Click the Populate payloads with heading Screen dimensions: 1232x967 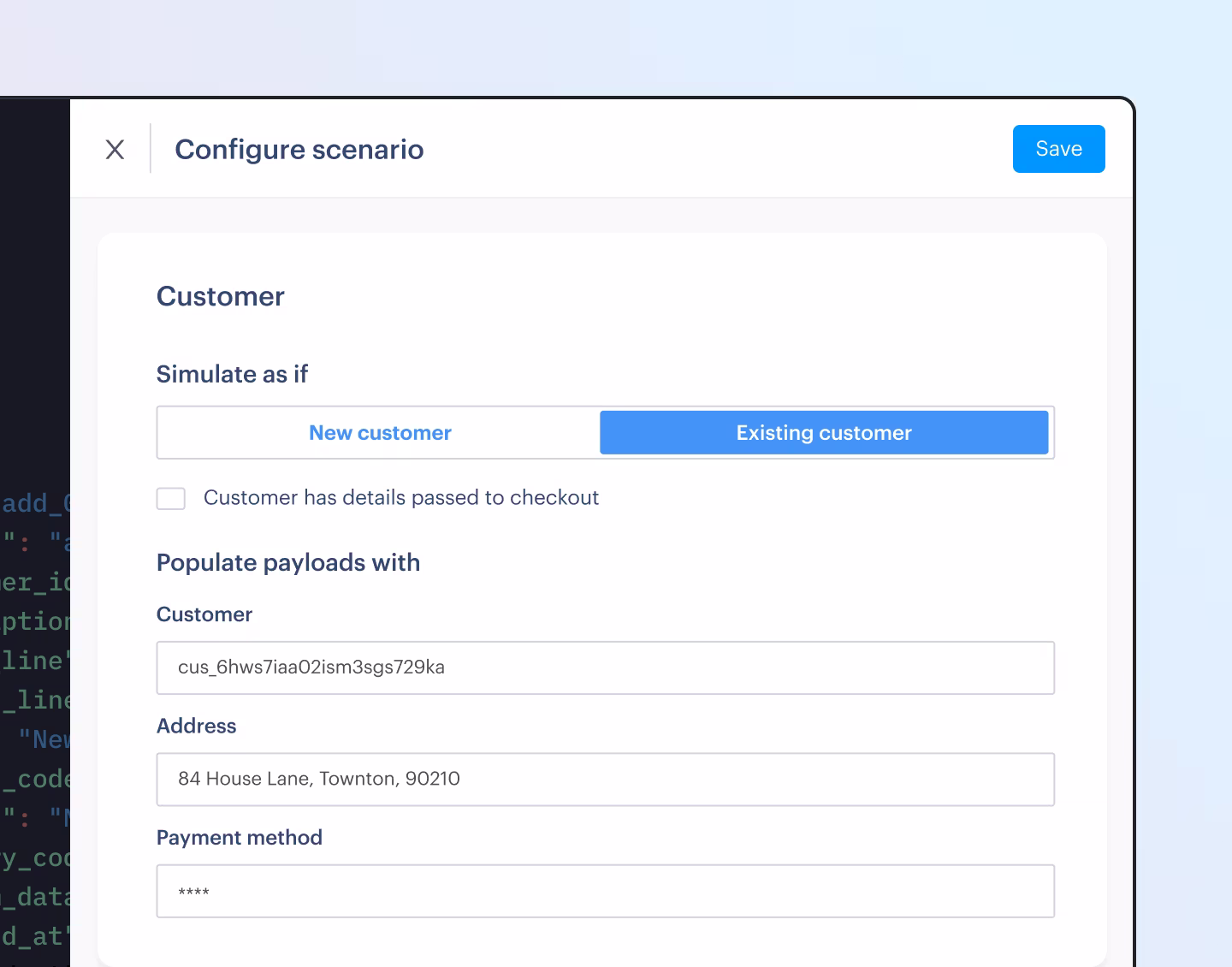(288, 563)
